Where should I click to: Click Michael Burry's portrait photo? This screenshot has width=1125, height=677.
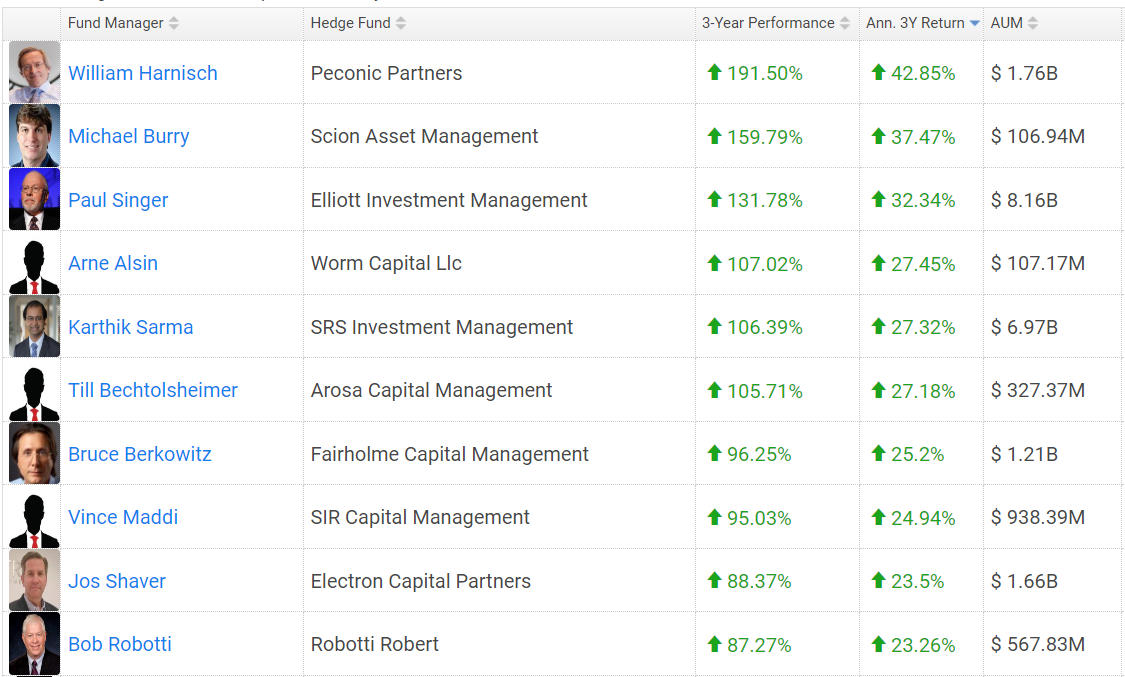[x=34, y=135]
